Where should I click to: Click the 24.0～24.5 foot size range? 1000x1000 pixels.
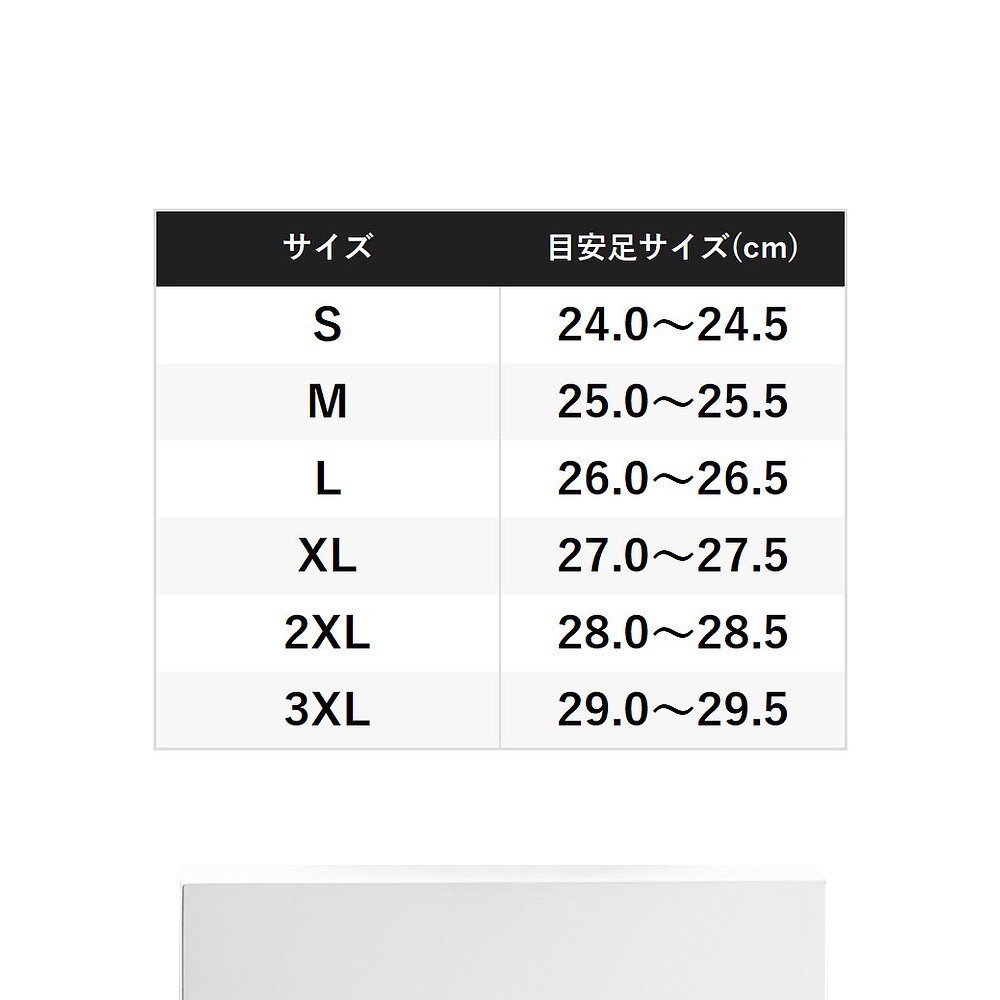tap(672, 325)
